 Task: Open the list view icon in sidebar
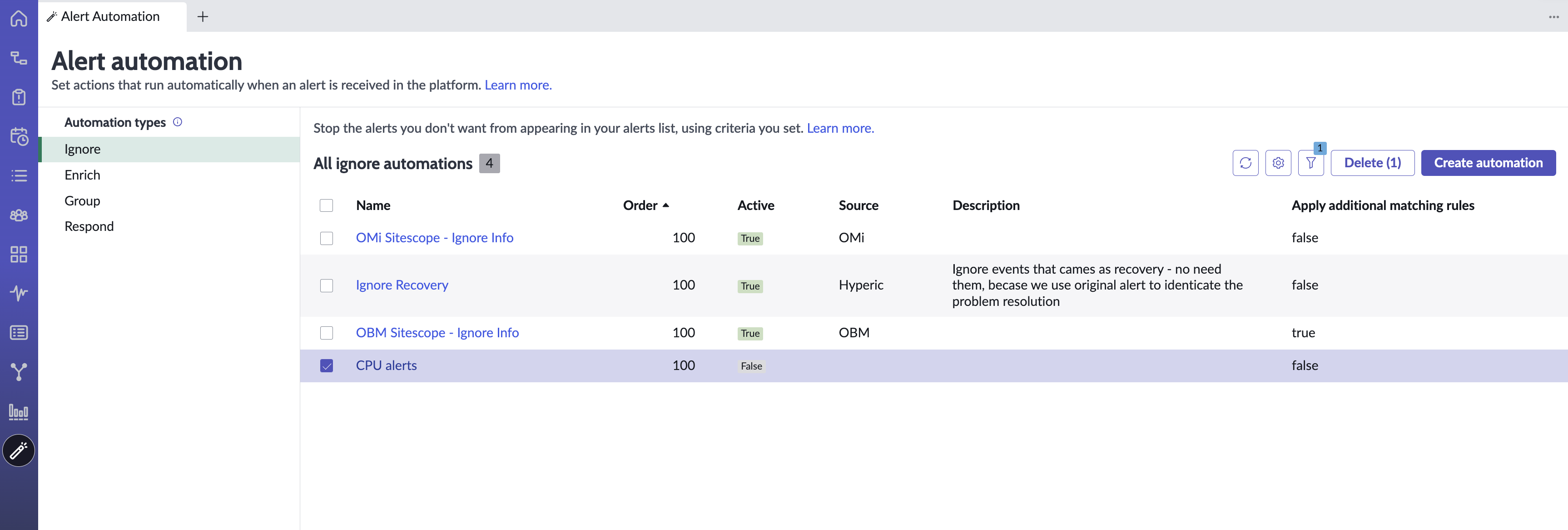tap(19, 175)
